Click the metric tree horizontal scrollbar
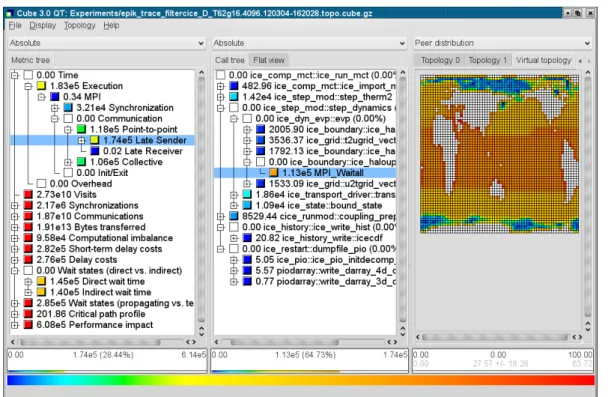 click(x=90, y=342)
